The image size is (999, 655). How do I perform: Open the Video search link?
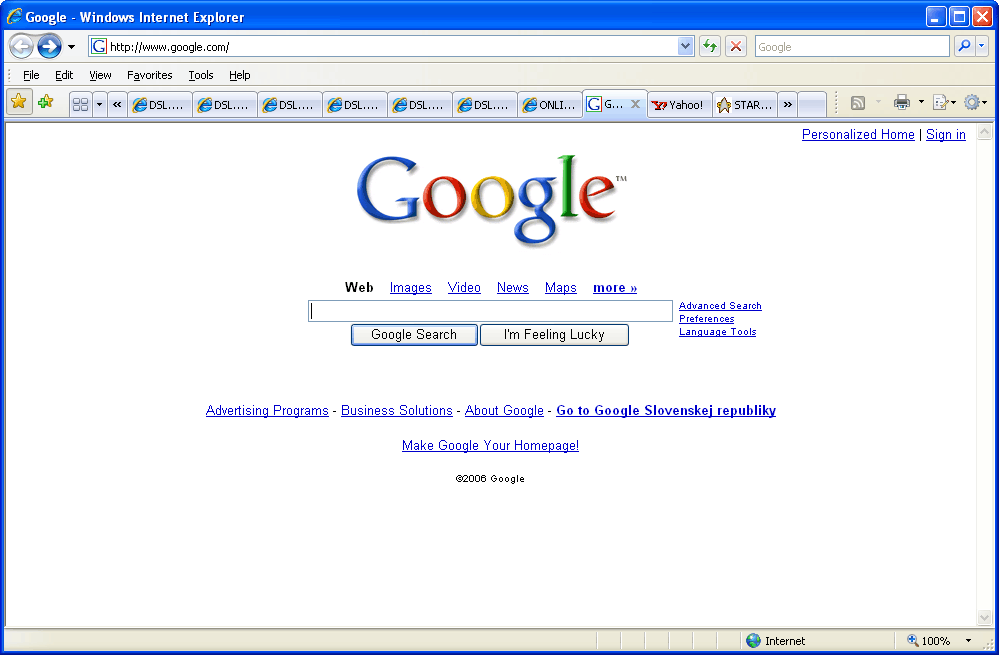(464, 287)
